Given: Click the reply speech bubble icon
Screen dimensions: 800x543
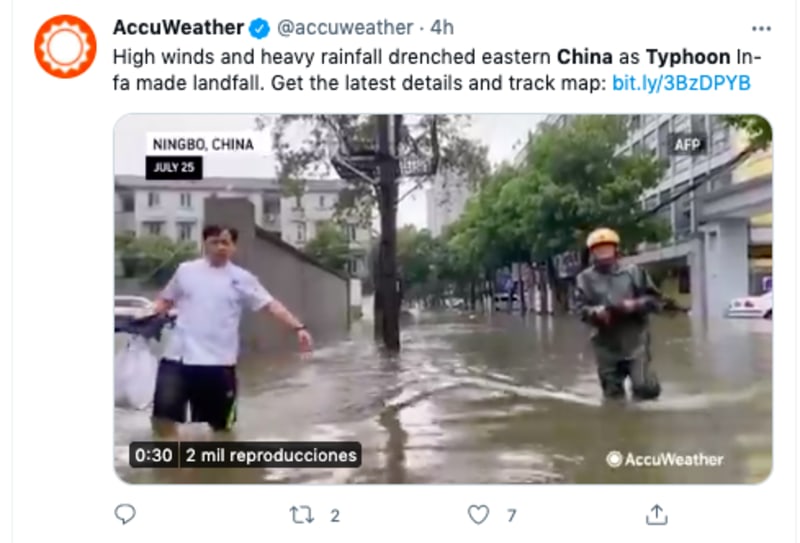Looking at the screenshot, I should pyautogui.click(x=125, y=514).
